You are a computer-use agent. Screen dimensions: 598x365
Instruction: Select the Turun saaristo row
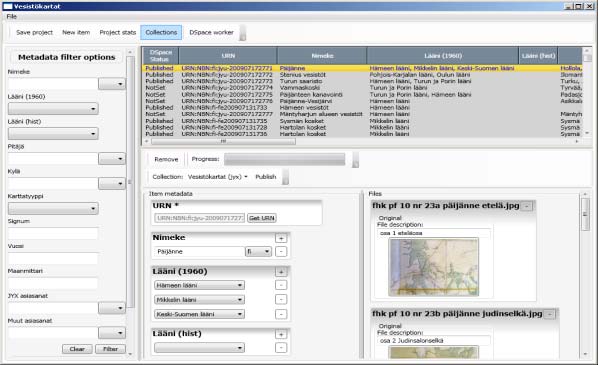tap(362, 81)
